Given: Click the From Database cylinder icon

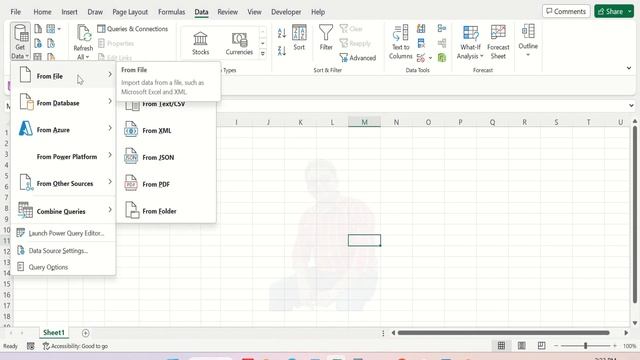Looking at the screenshot, I should pos(27,102).
